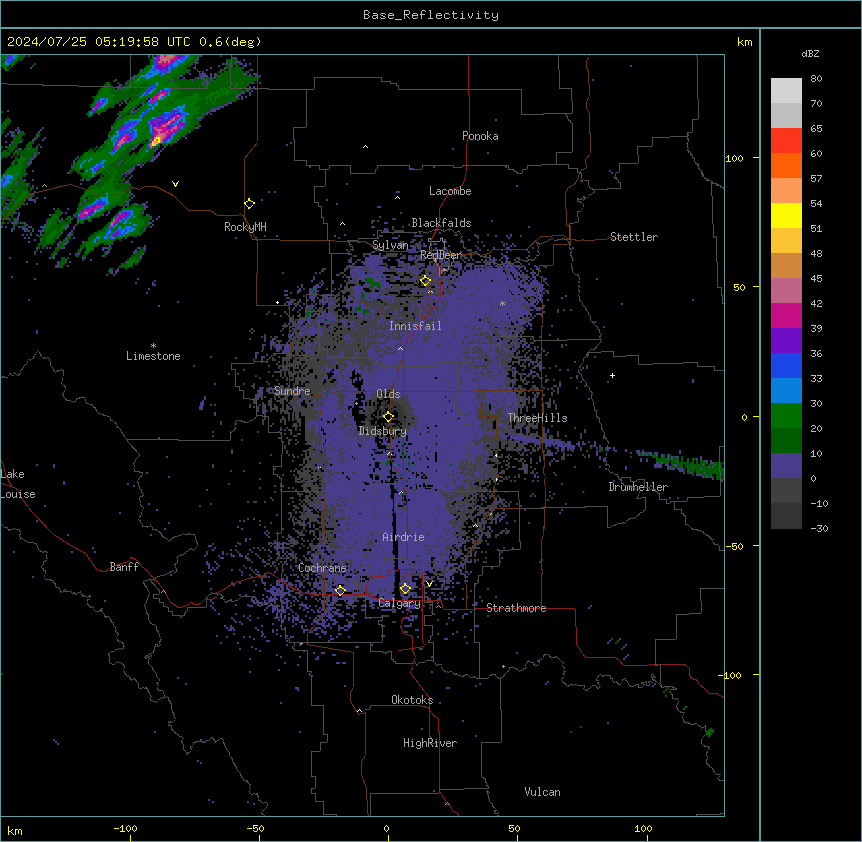The image size is (862, 842).
Task: Click the Blackfalds town label
Action: coord(441,223)
